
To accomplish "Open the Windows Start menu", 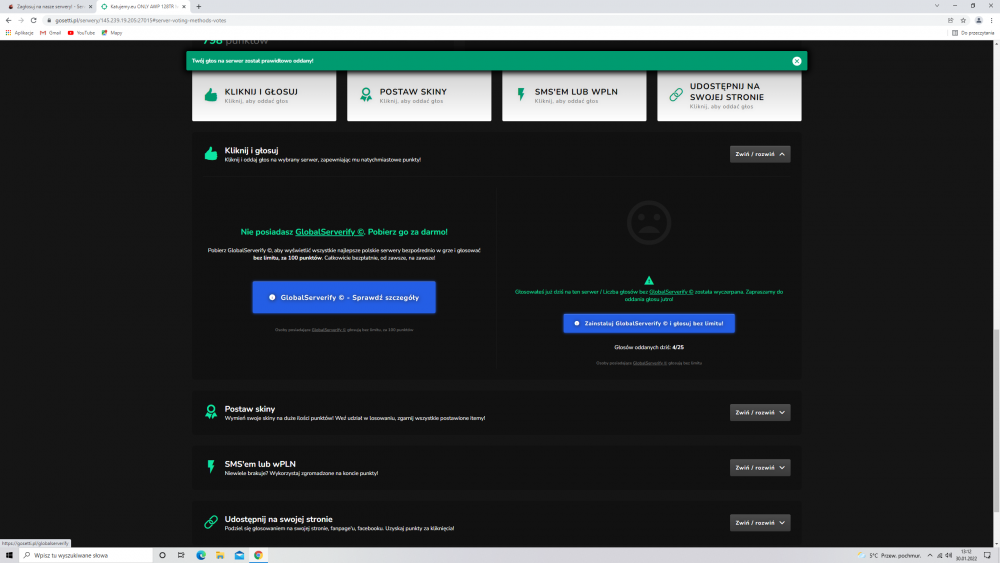I will pyautogui.click(x=9, y=555).
